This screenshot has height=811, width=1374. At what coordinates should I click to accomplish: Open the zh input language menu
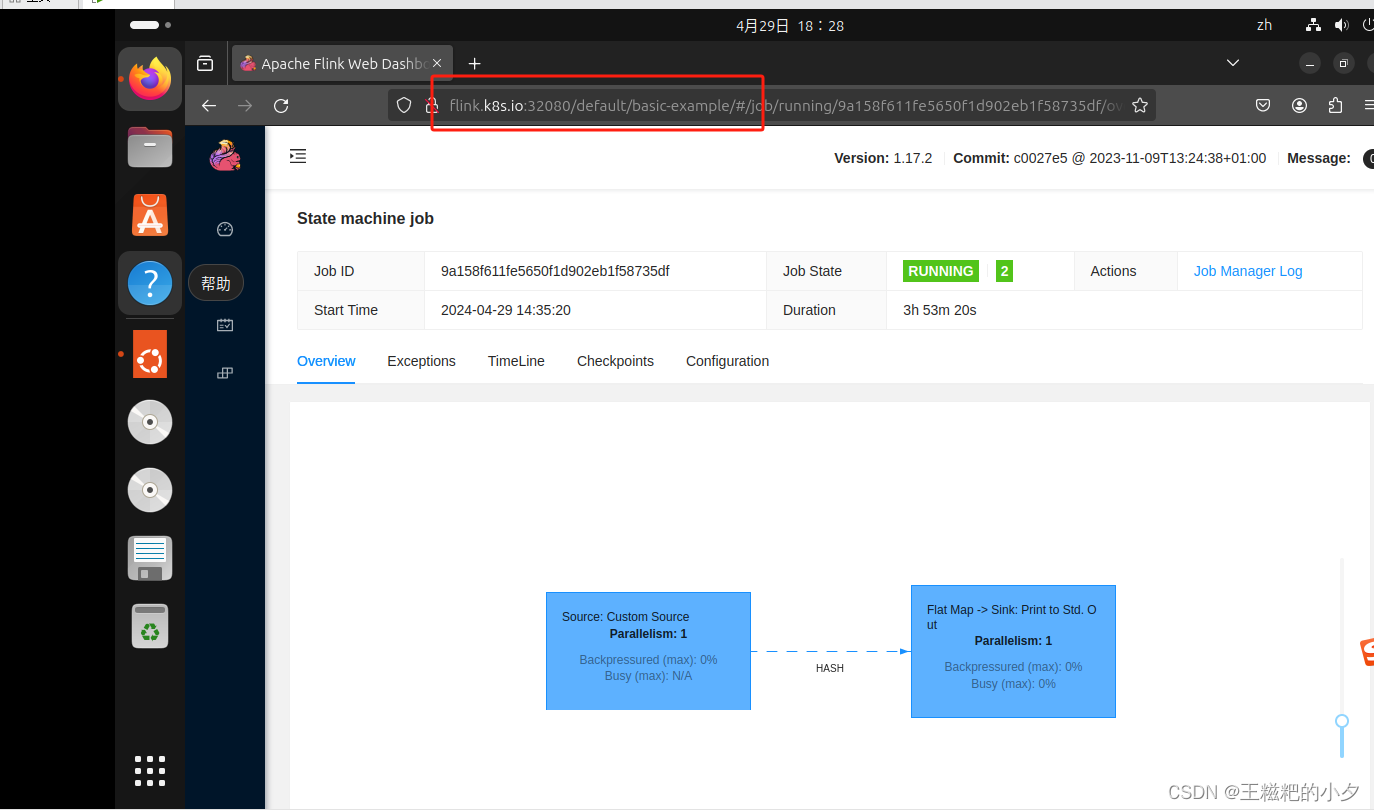click(x=1265, y=25)
